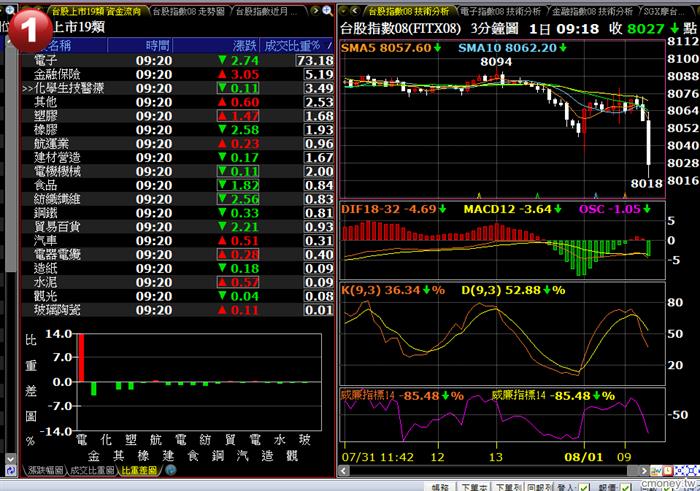Toggle the 報價 checkbox in the bottom bar
The height and width of the screenshot is (491, 700).
[x=625, y=487]
